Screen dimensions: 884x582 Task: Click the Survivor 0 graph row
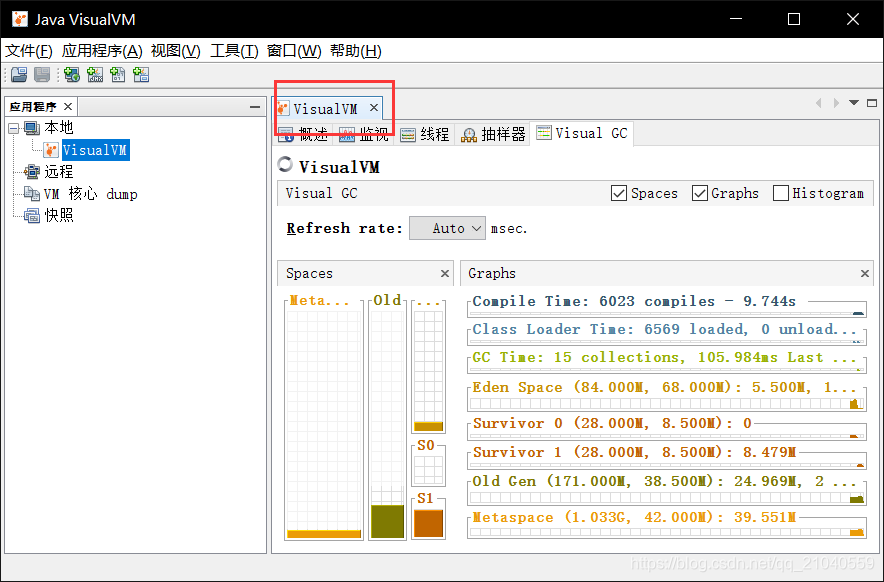pyautogui.click(x=667, y=429)
